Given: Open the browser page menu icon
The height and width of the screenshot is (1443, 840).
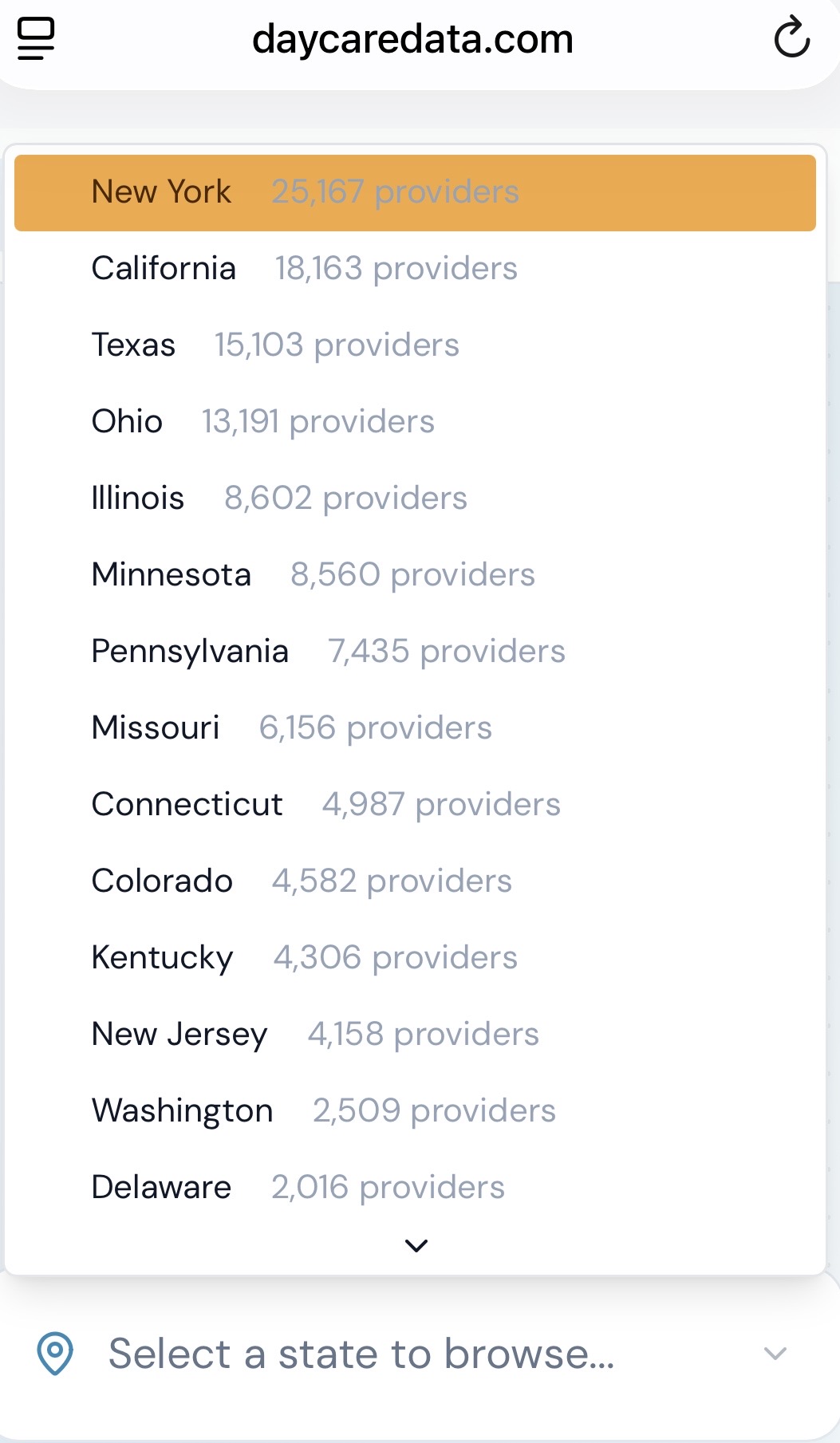Looking at the screenshot, I should pyautogui.click(x=36, y=38).
